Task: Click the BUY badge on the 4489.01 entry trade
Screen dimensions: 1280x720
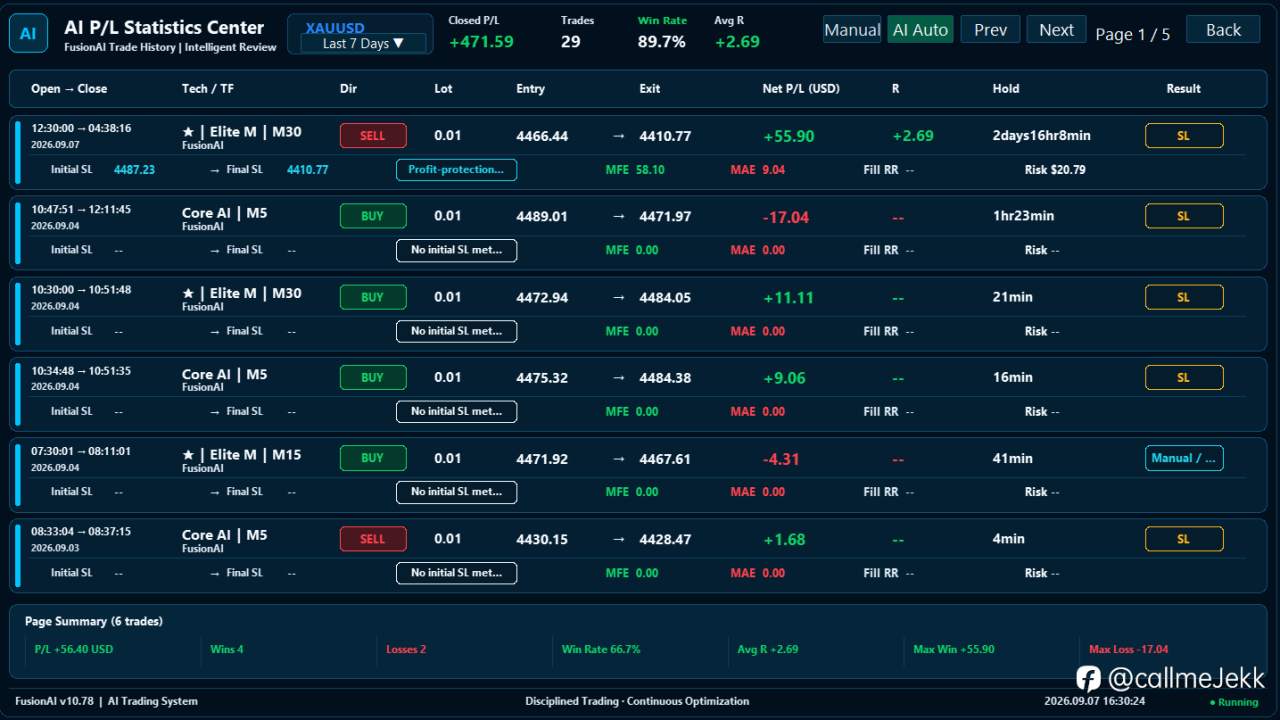Action: [x=373, y=216]
